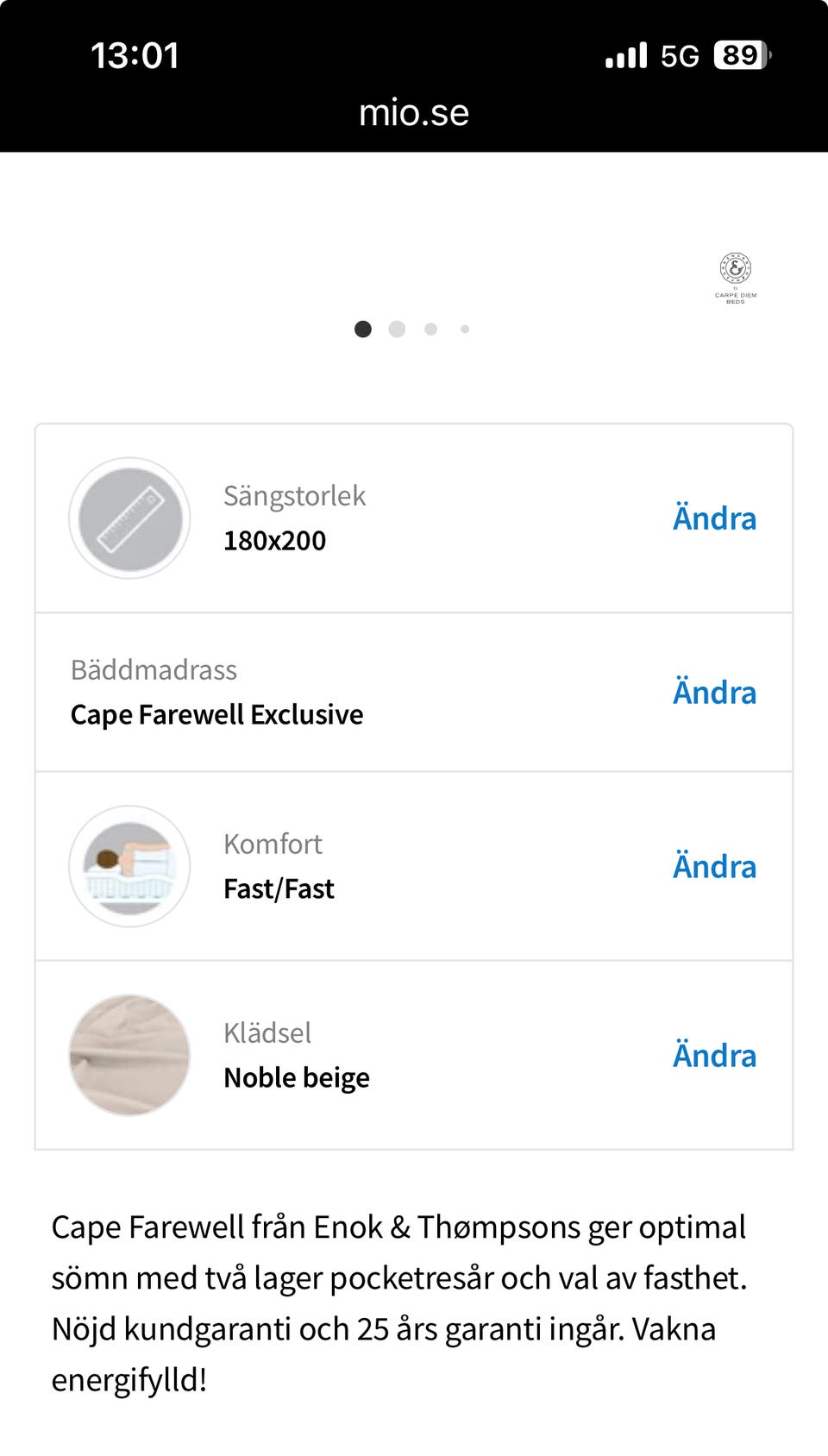
Task: Open the Cape Farewell Exclusive mattress row
Action: tap(217, 714)
